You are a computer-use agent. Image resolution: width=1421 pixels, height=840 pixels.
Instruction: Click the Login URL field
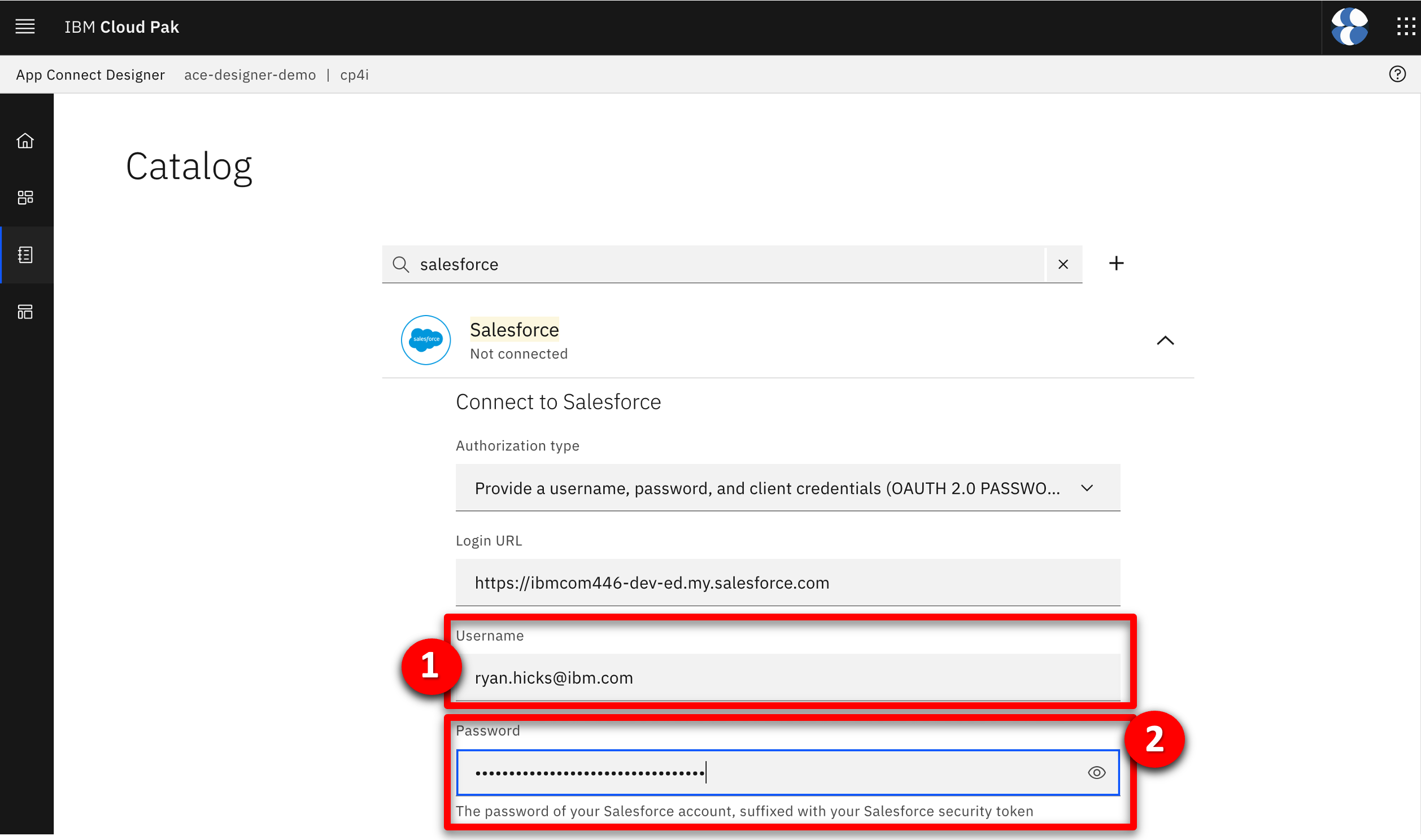tap(787, 583)
